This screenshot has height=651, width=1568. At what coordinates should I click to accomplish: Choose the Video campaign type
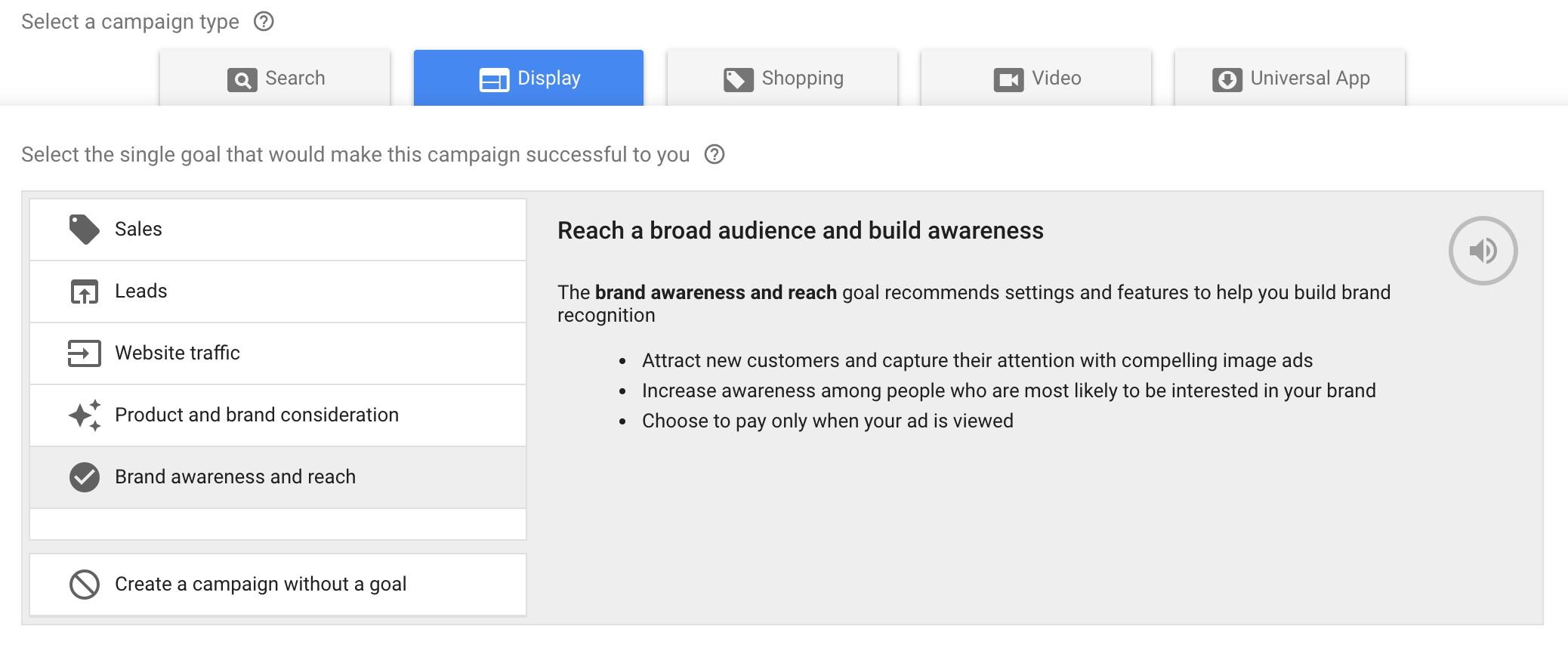pos(1036,78)
